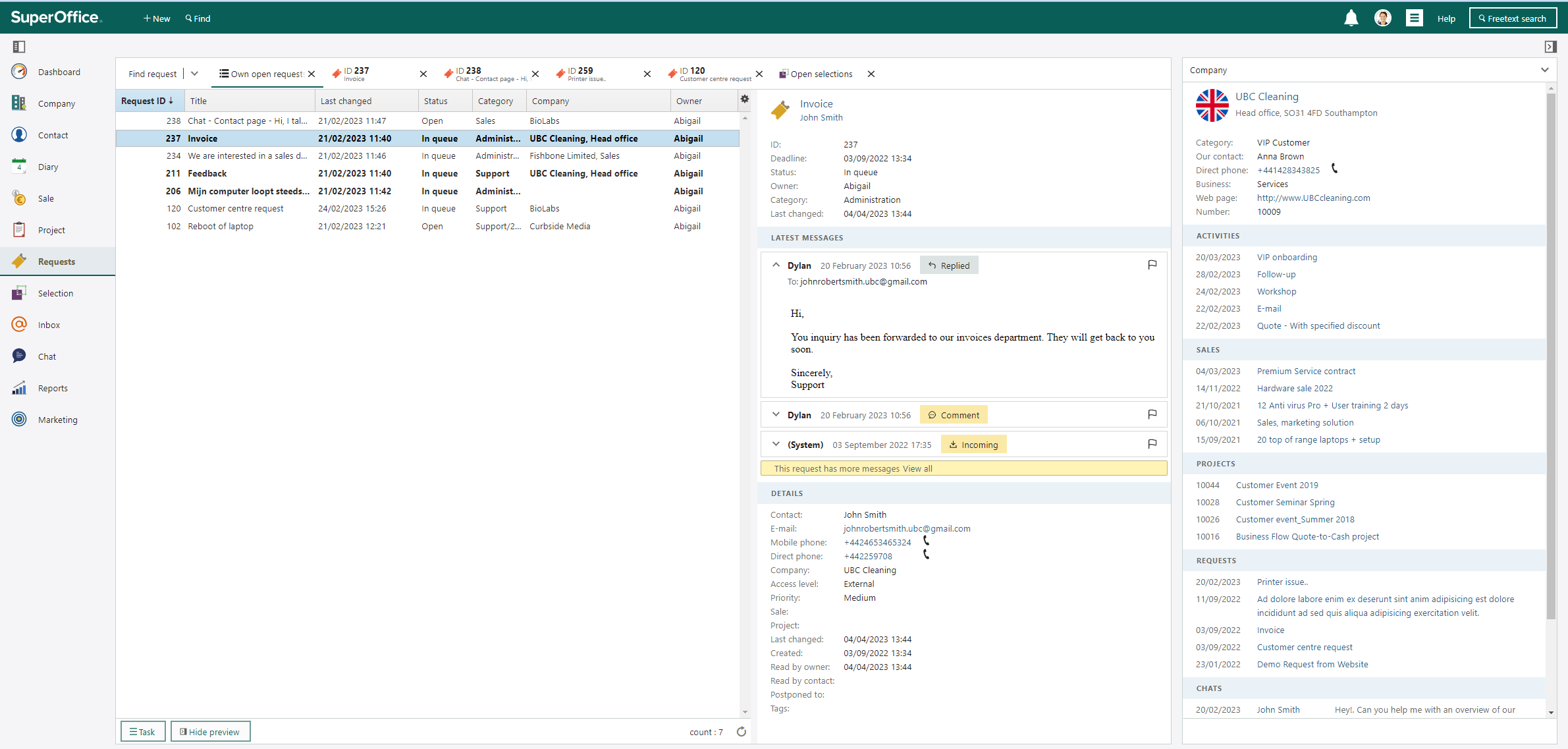Open the Help menu
The width and height of the screenshot is (1568, 749).
tap(1446, 18)
